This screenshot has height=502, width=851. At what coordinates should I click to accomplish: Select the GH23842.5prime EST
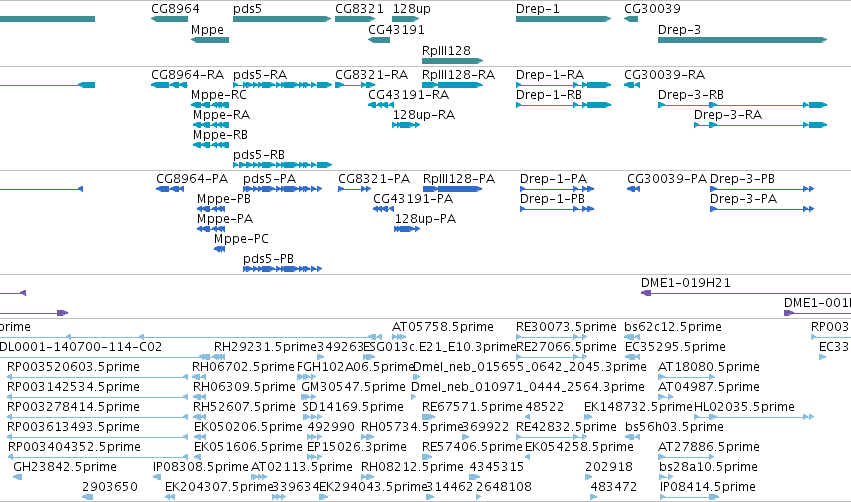coord(17,477)
